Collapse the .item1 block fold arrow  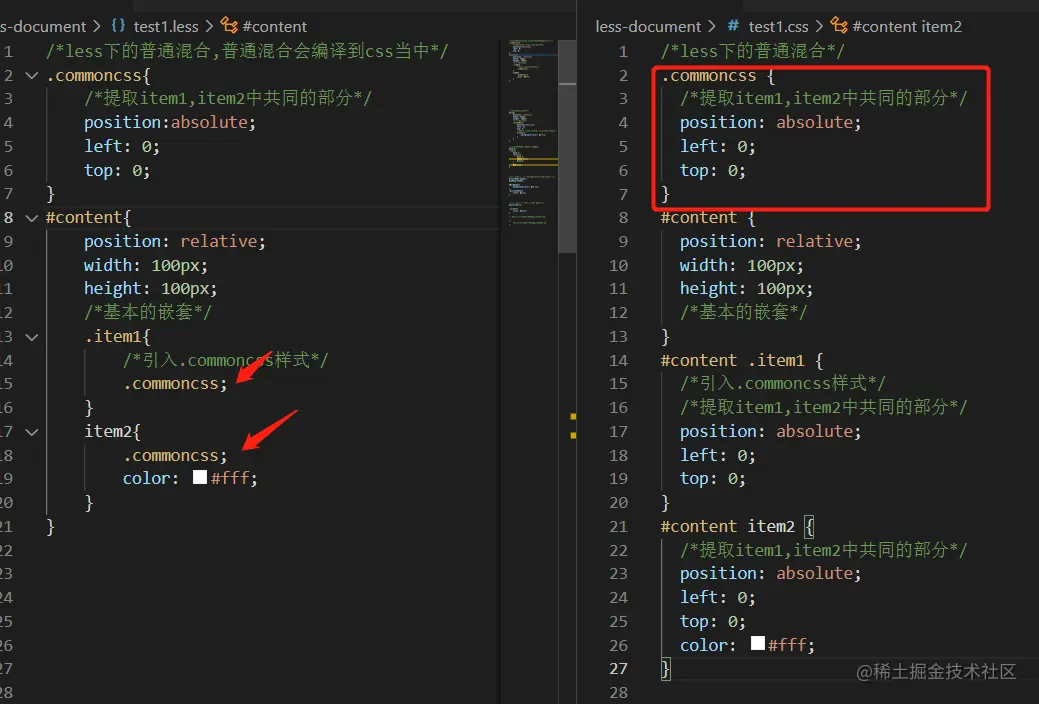point(31,337)
